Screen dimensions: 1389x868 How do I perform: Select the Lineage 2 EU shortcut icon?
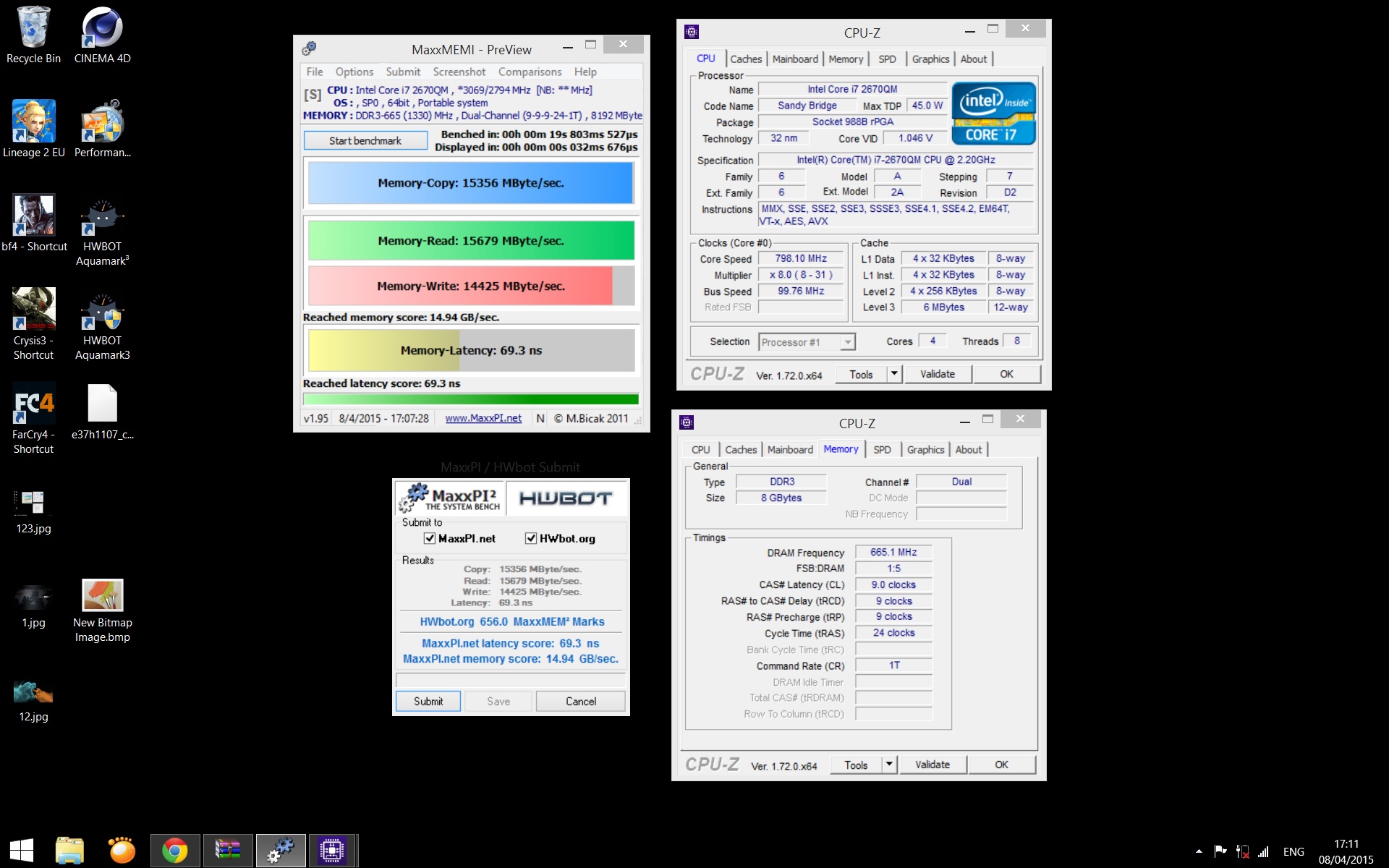[33, 121]
